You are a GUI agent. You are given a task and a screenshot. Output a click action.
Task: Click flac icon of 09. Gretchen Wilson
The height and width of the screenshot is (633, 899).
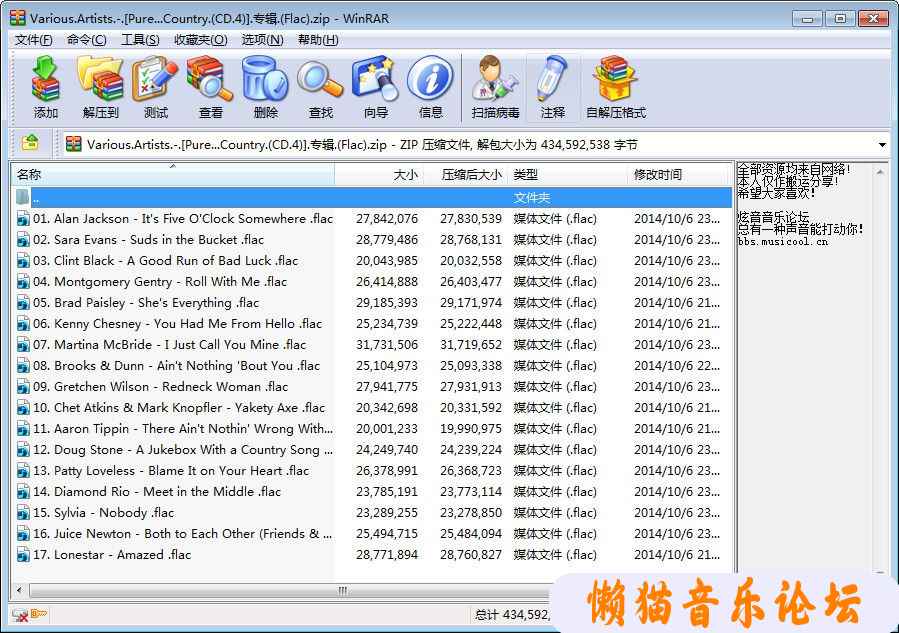[x=23, y=386]
